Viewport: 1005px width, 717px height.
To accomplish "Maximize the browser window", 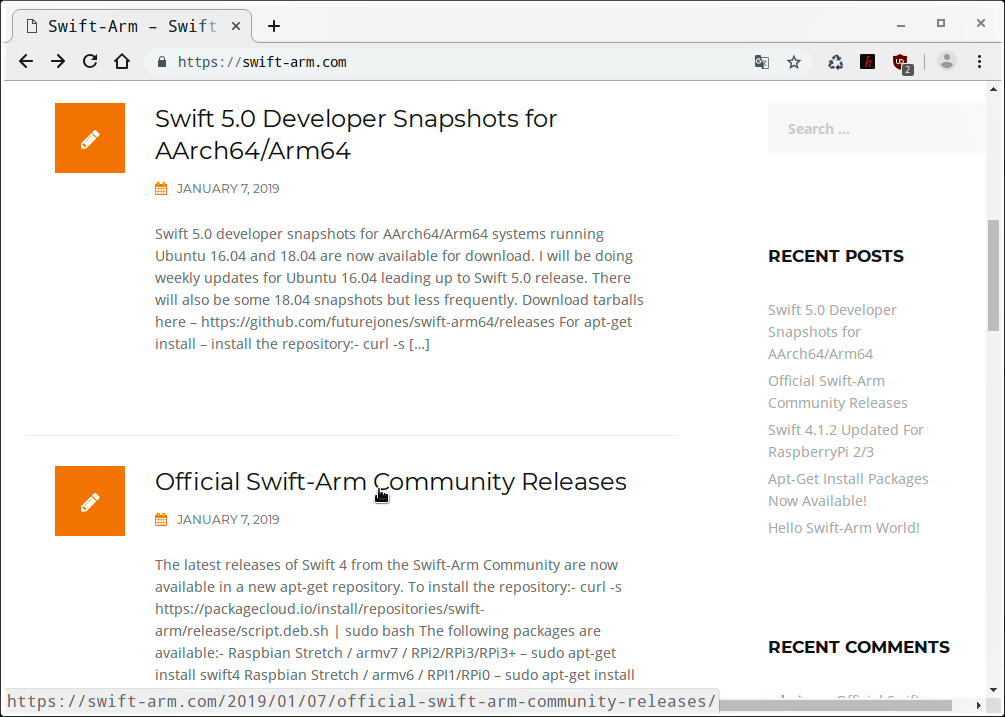I will [x=941, y=24].
